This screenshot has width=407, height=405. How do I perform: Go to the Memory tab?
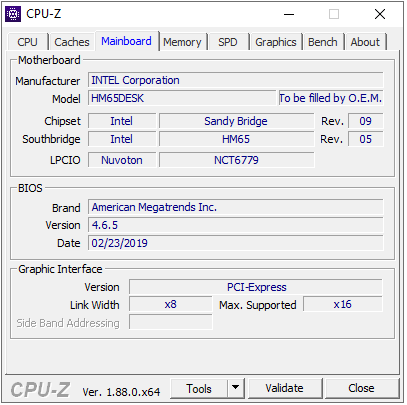[182, 42]
